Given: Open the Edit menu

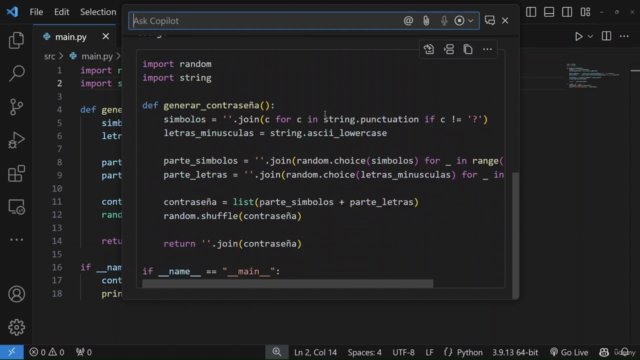Looking at the screenshot, I should pyautogui.click(x=62, y=12).
